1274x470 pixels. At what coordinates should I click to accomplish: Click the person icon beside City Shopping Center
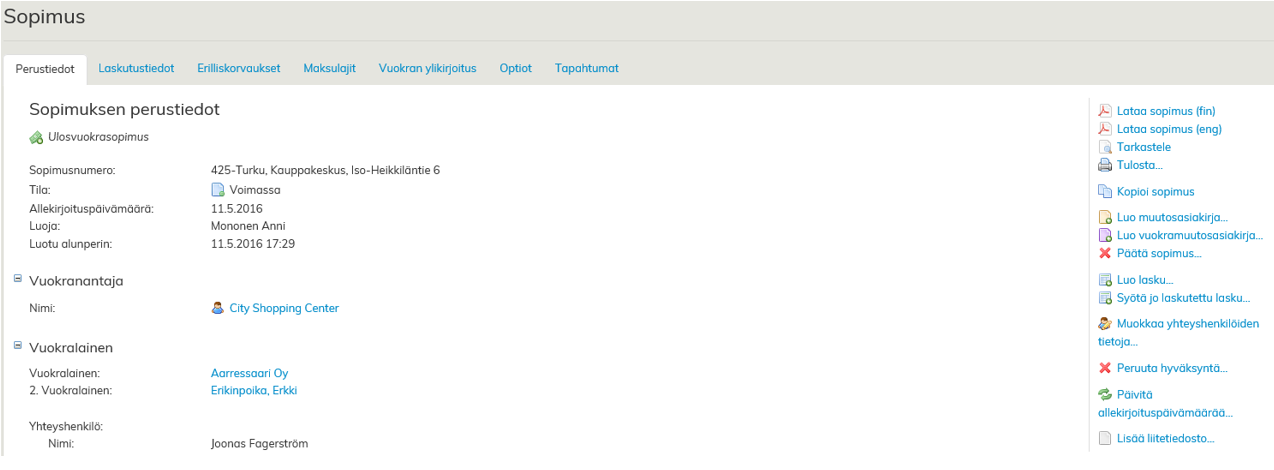point(218,308)
